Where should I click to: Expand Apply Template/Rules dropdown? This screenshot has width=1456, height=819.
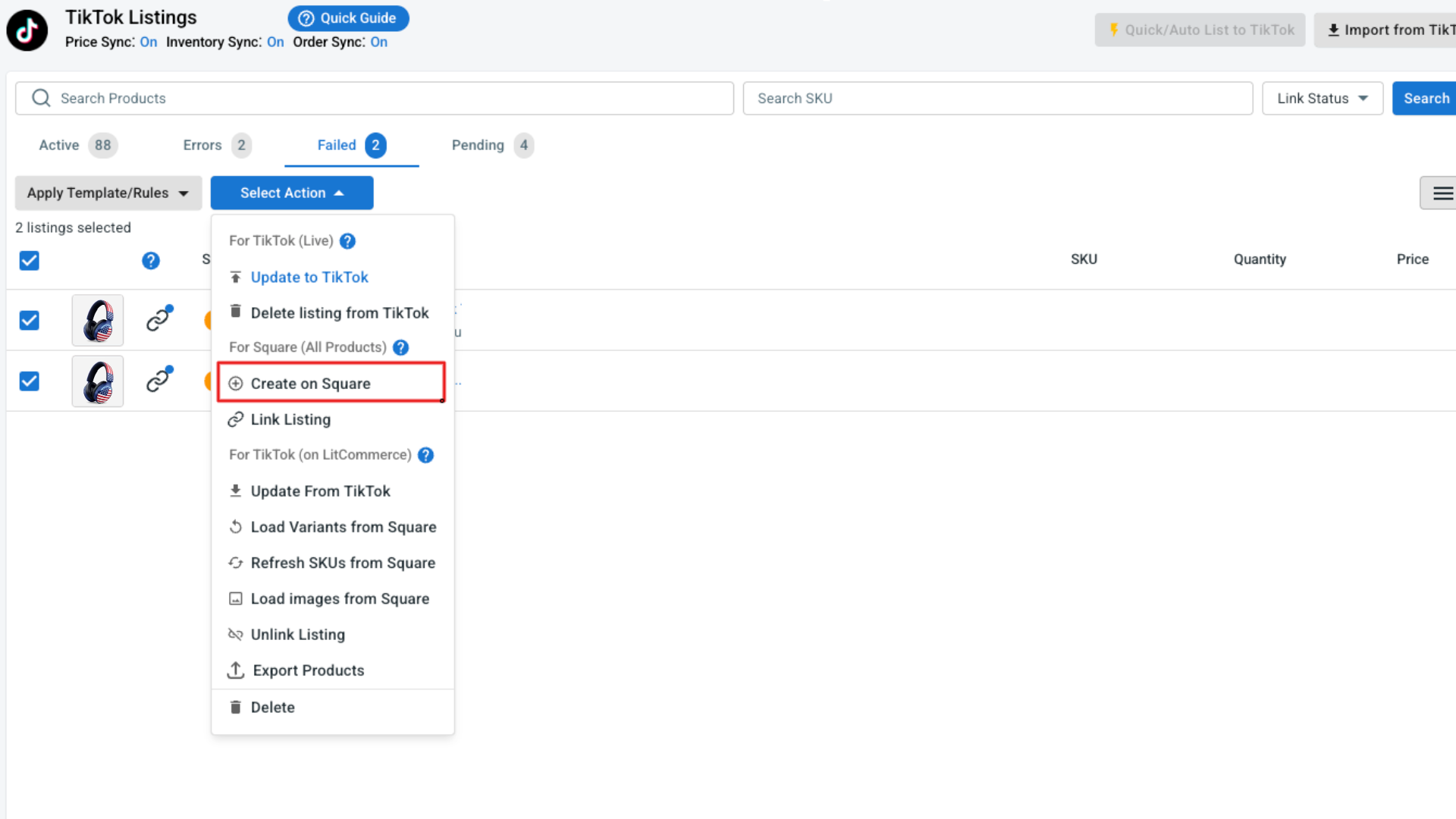click(x=108, y=193)
